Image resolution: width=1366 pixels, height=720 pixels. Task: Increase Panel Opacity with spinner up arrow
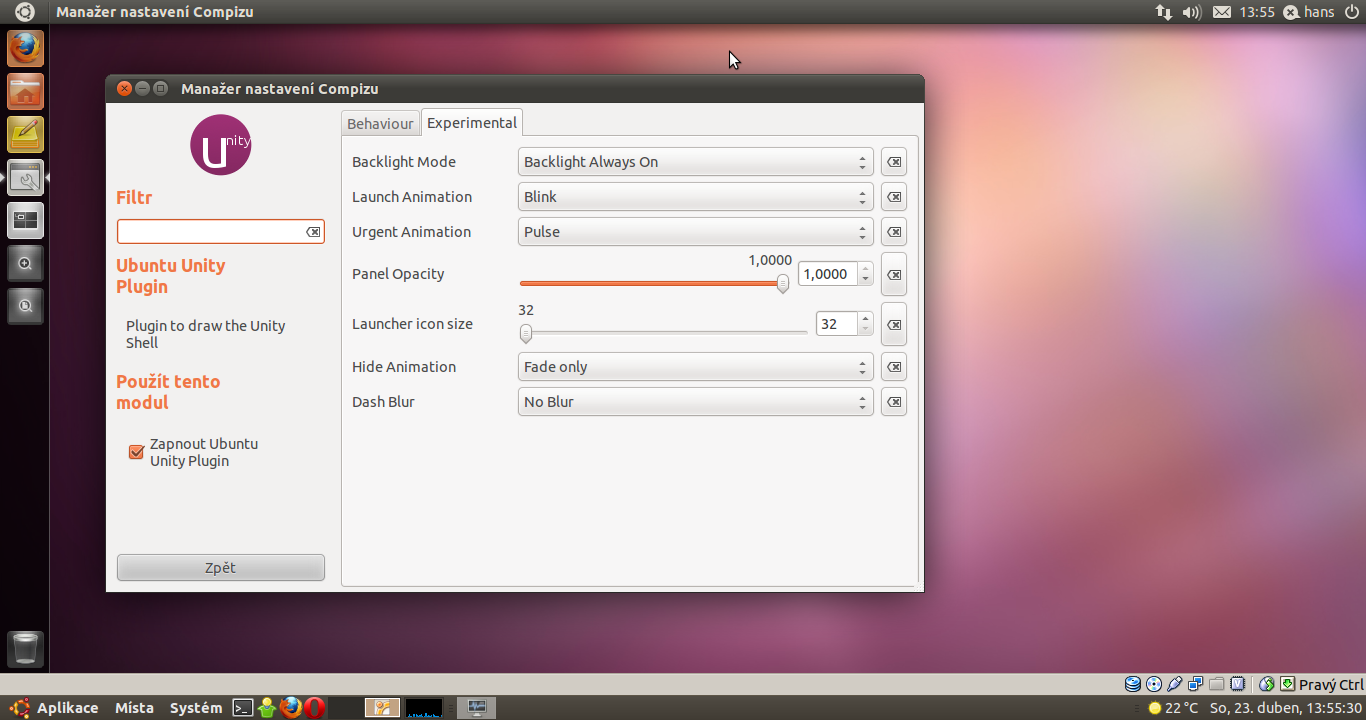(865, 268)
